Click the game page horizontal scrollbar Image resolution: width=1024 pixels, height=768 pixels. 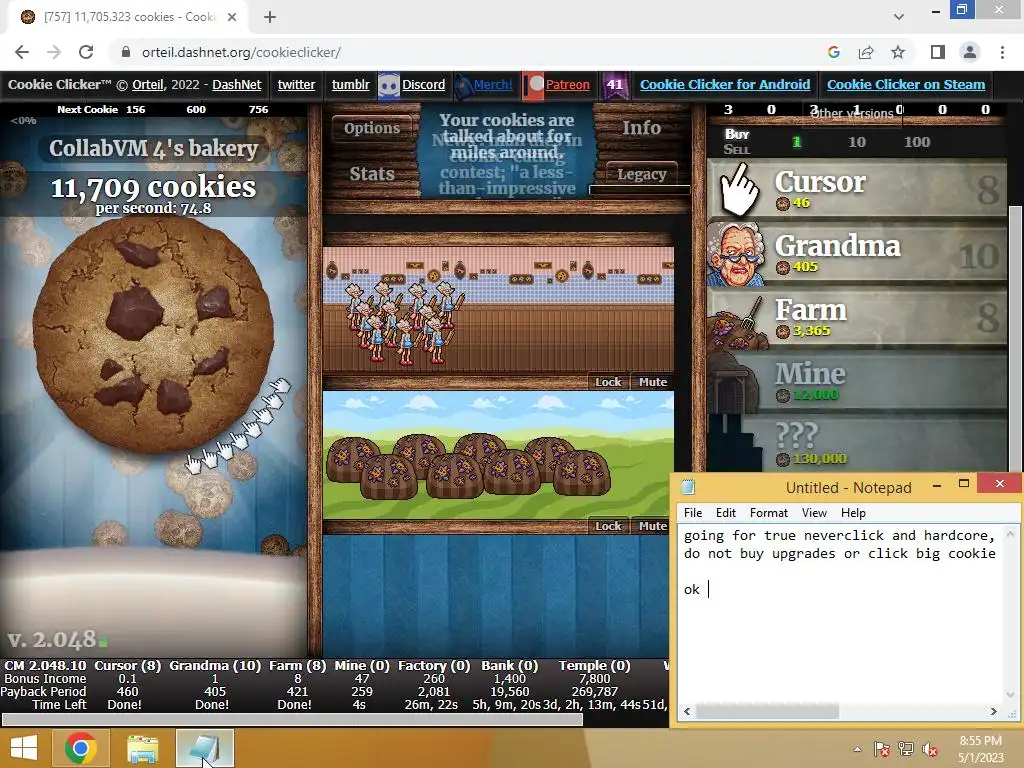tap(292, 720)
